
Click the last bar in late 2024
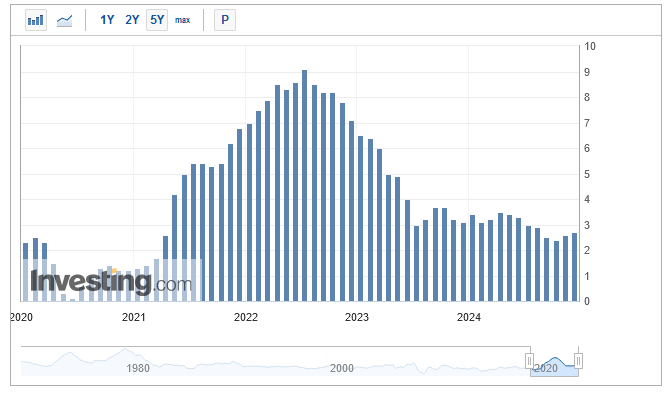tap(574, 267)
